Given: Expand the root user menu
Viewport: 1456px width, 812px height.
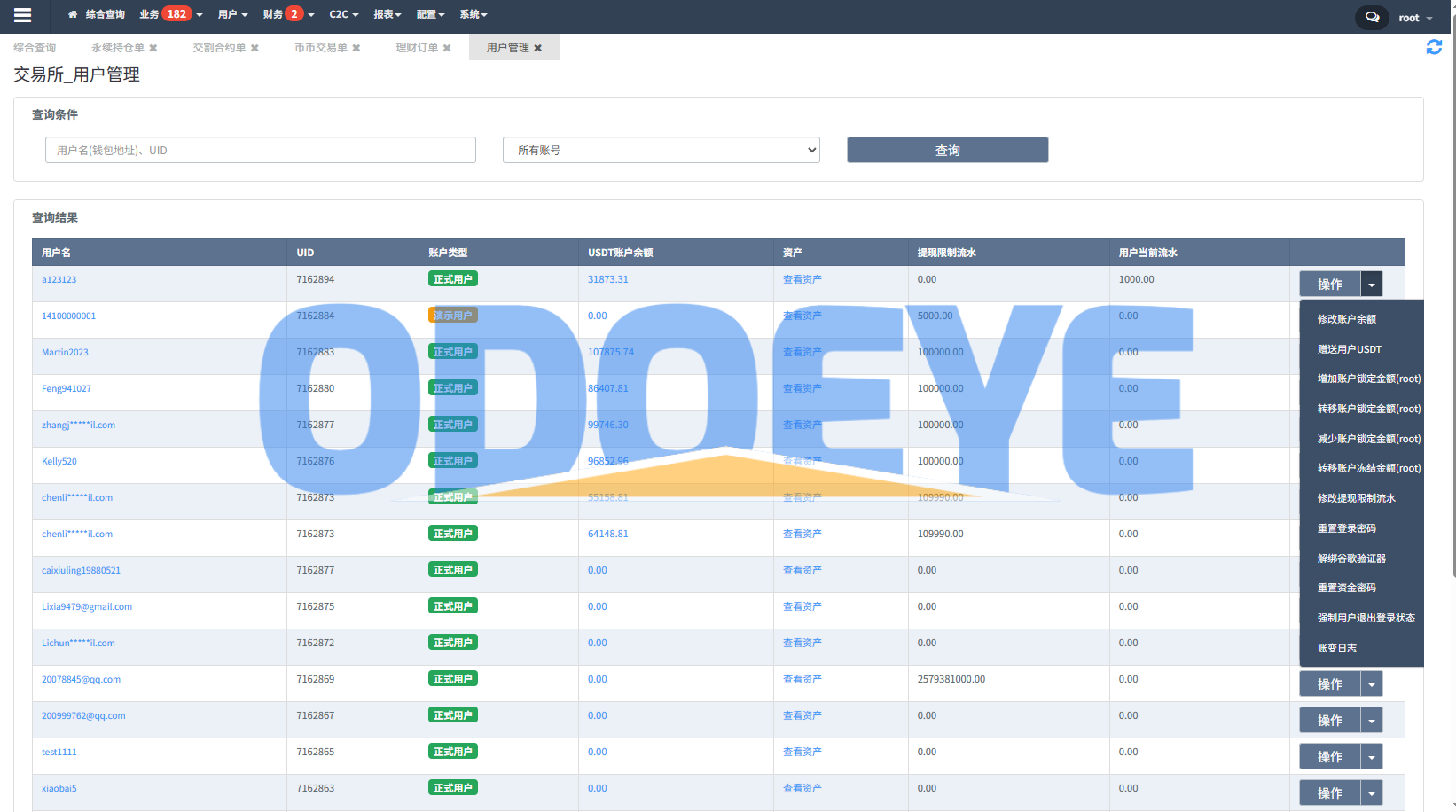Looking at the screenshot, I should [1415, 18].
